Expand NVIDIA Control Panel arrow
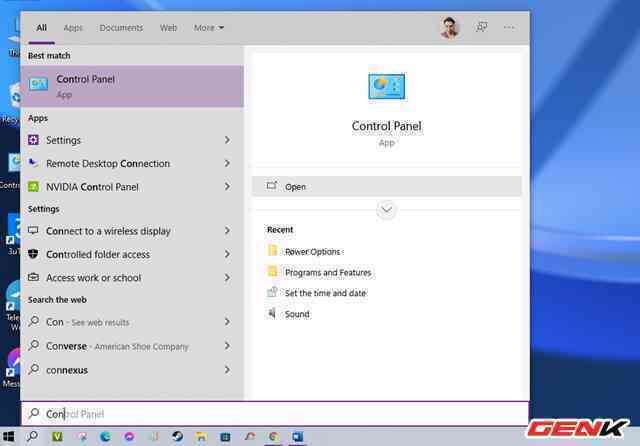Viewport: 640px width, 446px height. coord(227,187)
